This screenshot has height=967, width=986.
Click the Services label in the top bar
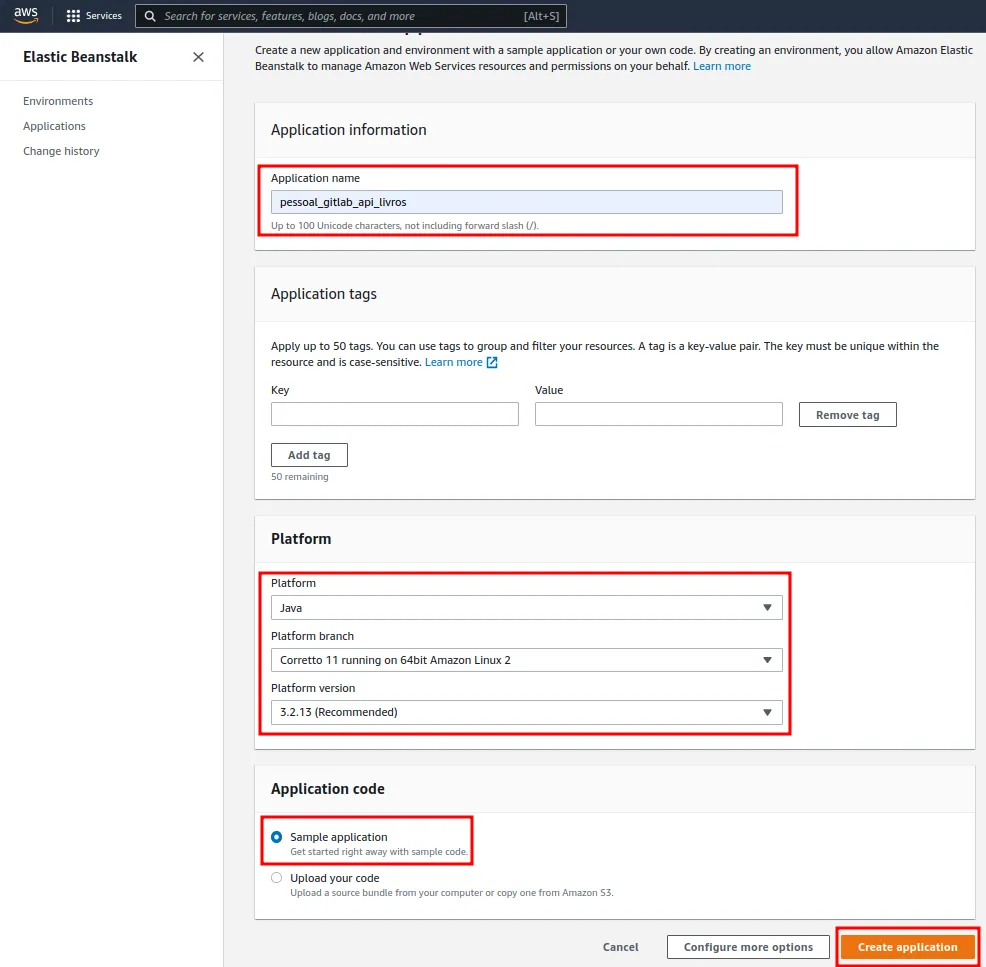point(104,16)
